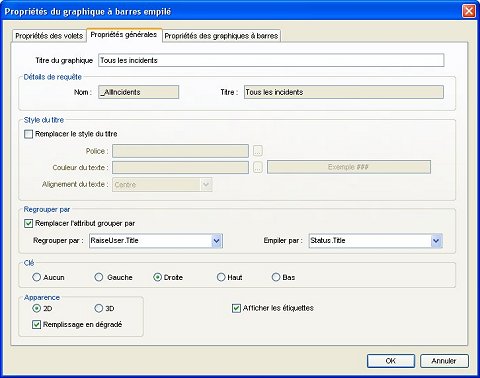The image size is (480, 378).
Task: Expand Regrouper par dropdown RaiseUser.Title
Action: pos(216,241)
